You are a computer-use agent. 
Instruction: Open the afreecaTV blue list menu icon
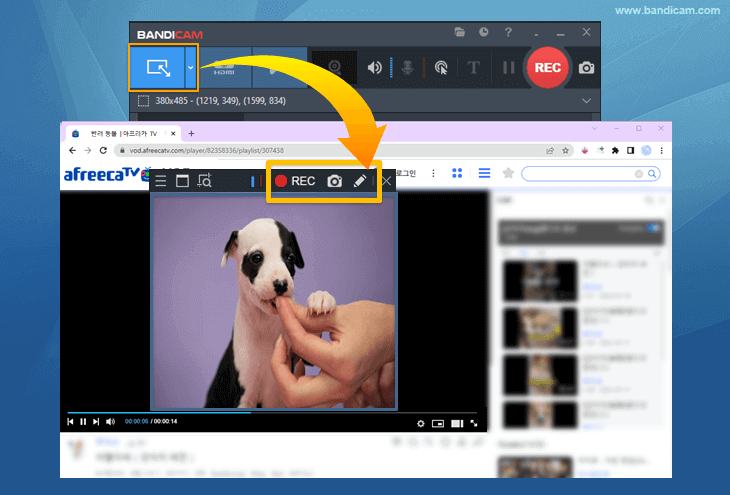(x=484, y=173)
